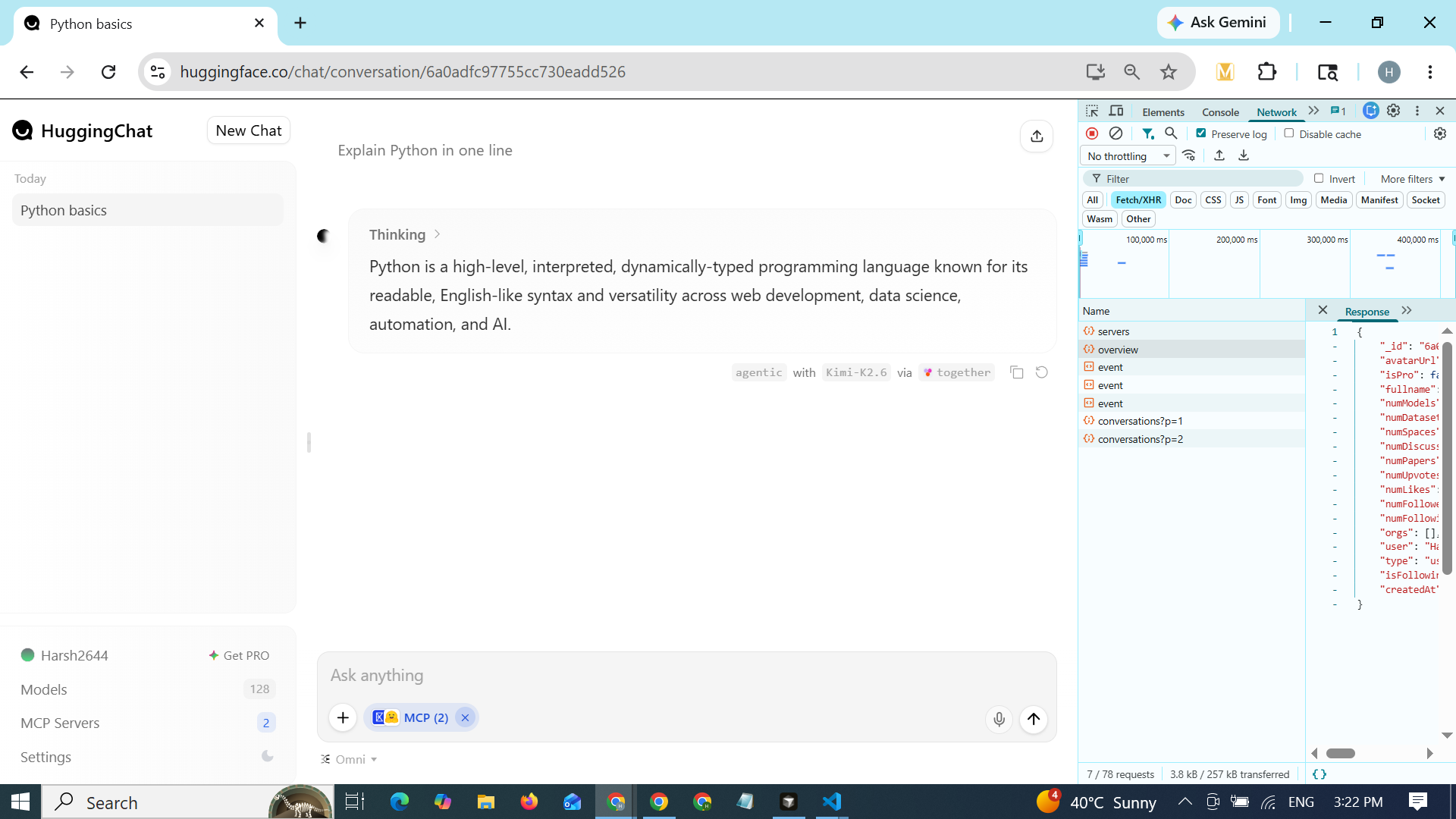Bookmark this page star icon

coord(1169,71)
